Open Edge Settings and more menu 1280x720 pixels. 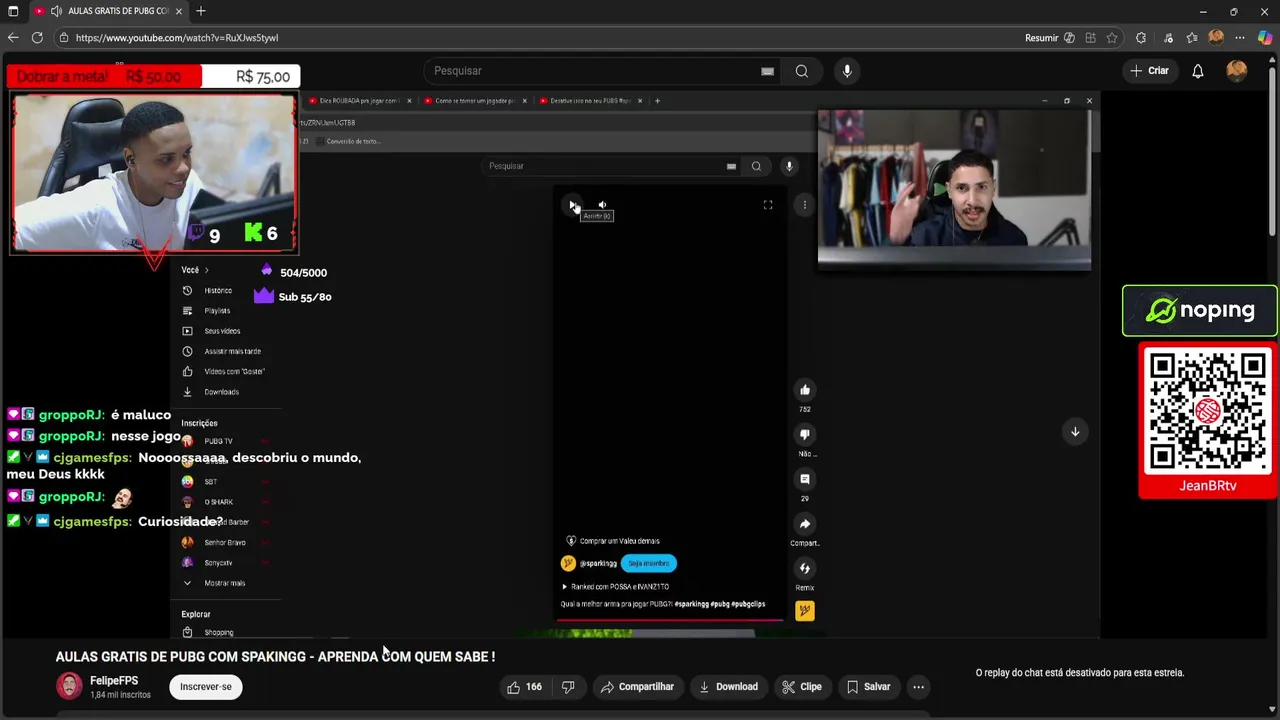(1241, 38)
